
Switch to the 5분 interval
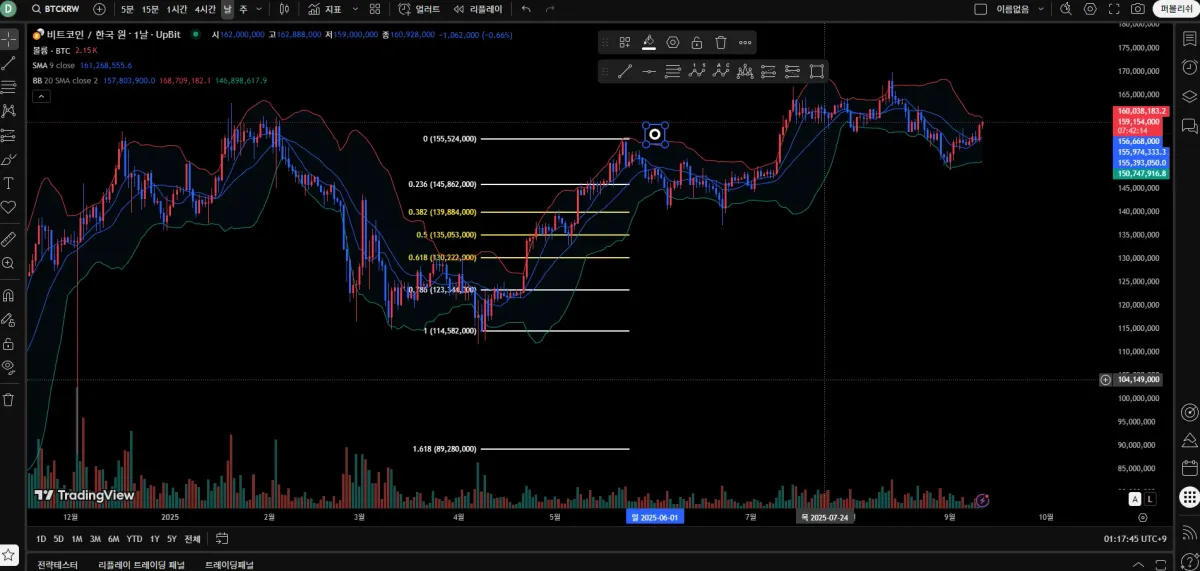click(127, 9)
